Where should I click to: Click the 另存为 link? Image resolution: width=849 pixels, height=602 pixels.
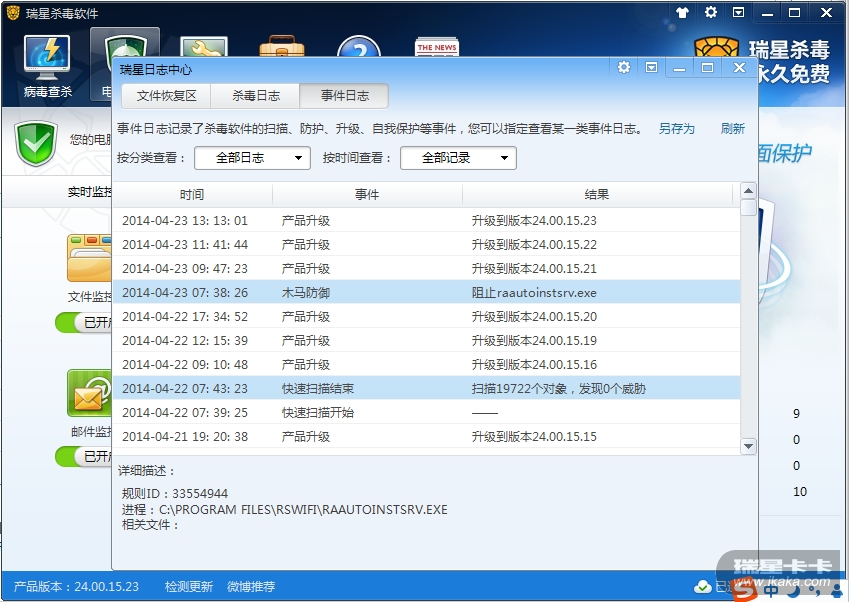point(676,129)
